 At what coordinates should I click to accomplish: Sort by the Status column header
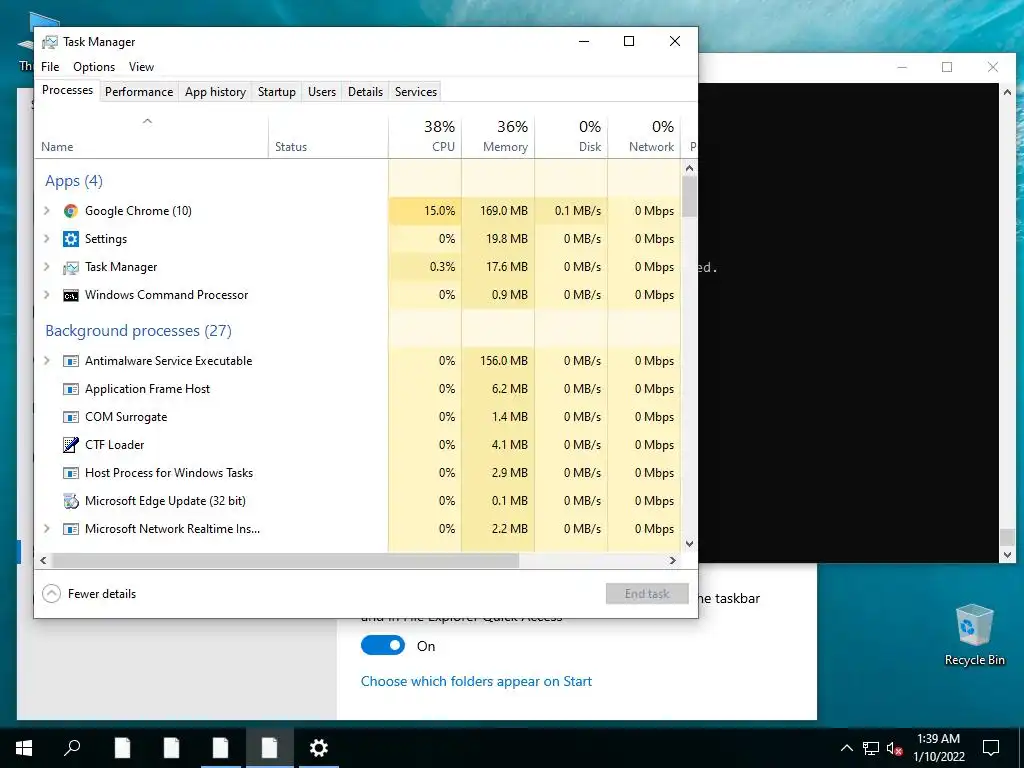pos(328,136)
